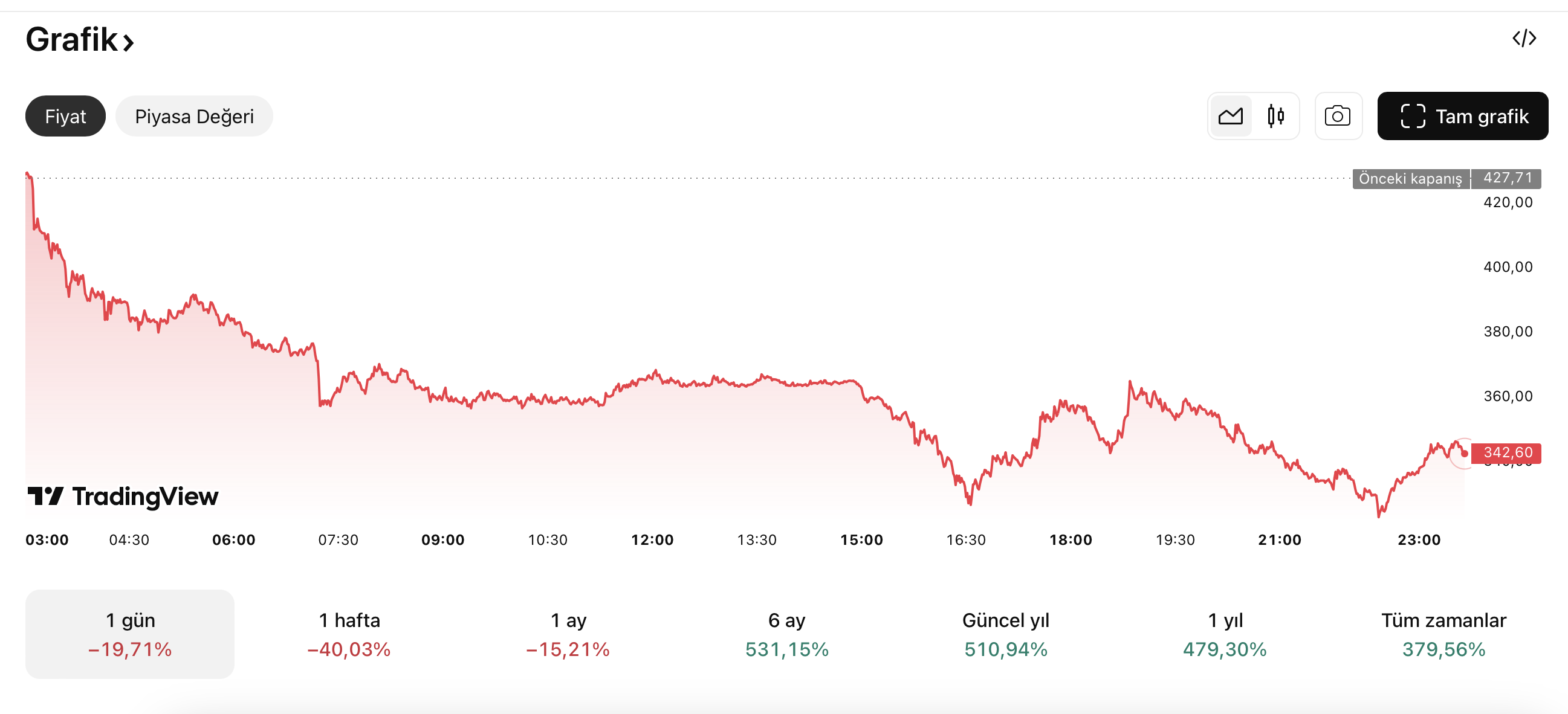Image resolution: width=1568 pixels, height=714 pixels.
Task: Click the 12:00 time axis marker
Action: [652, 539]
